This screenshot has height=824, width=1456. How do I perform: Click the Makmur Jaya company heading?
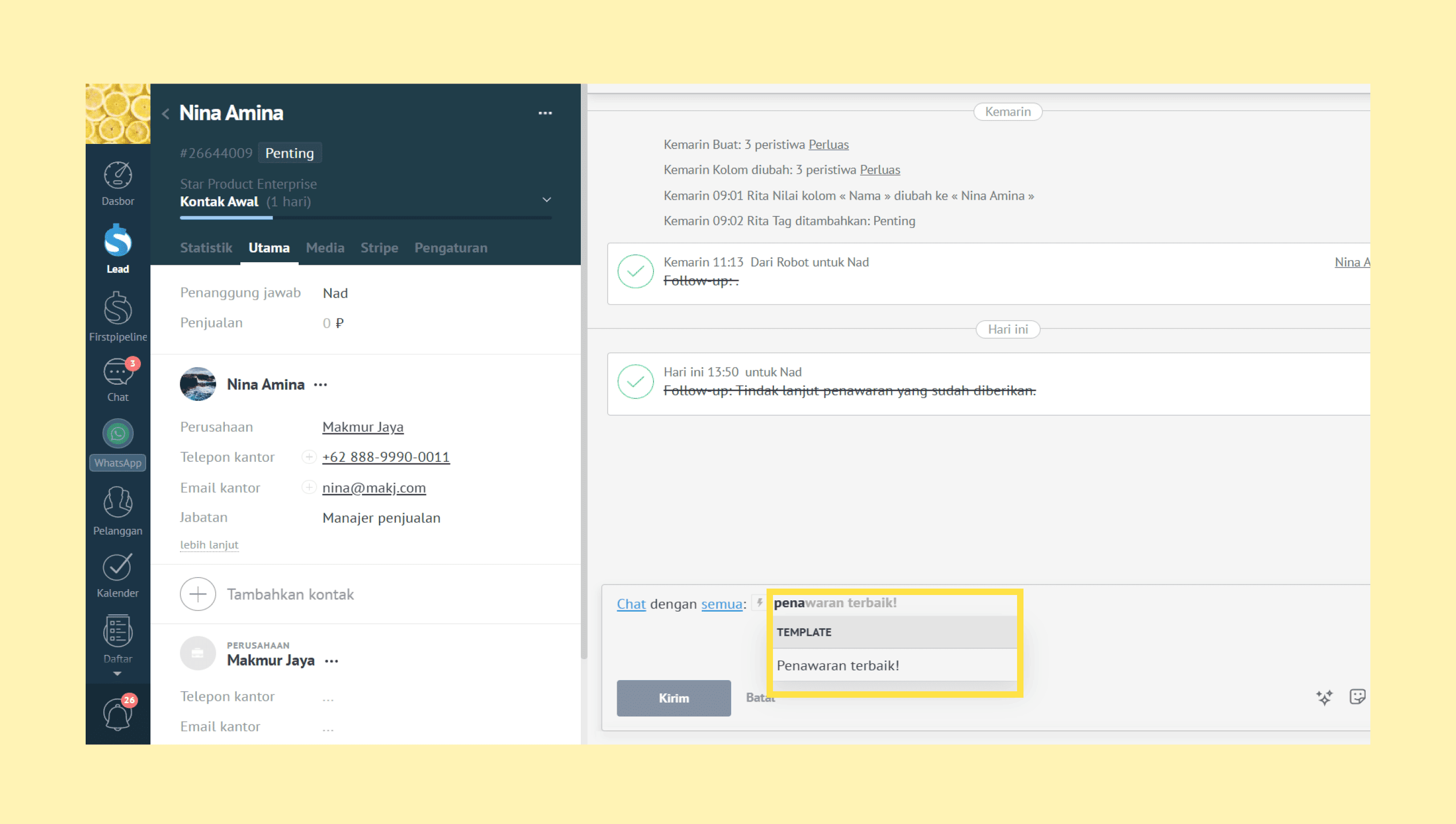(x=271, y=660)
